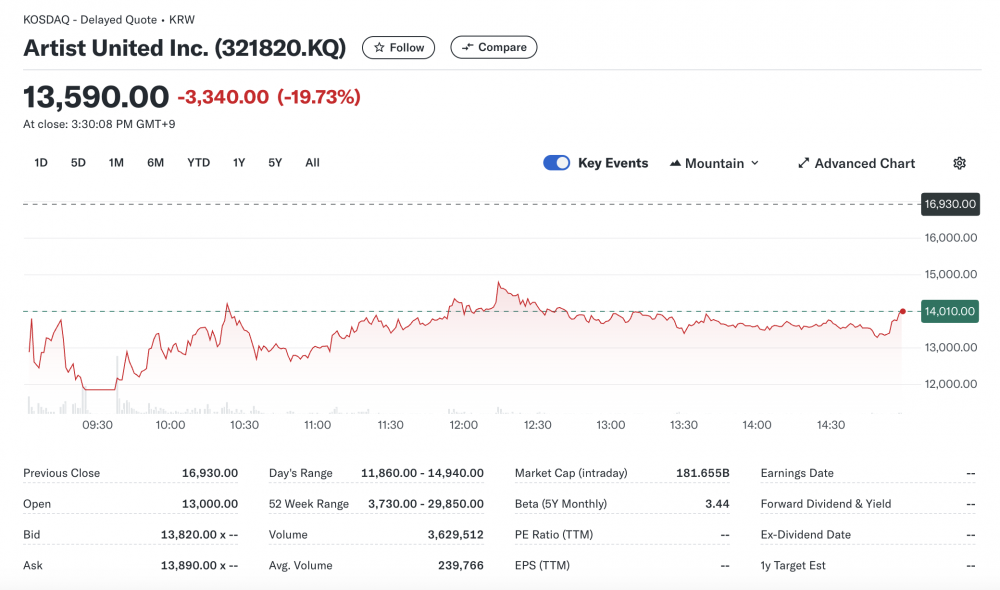Click the PE Ratio (TTM) label
The width and height of the screenshot is (1000, 590).
click(554, 535)
